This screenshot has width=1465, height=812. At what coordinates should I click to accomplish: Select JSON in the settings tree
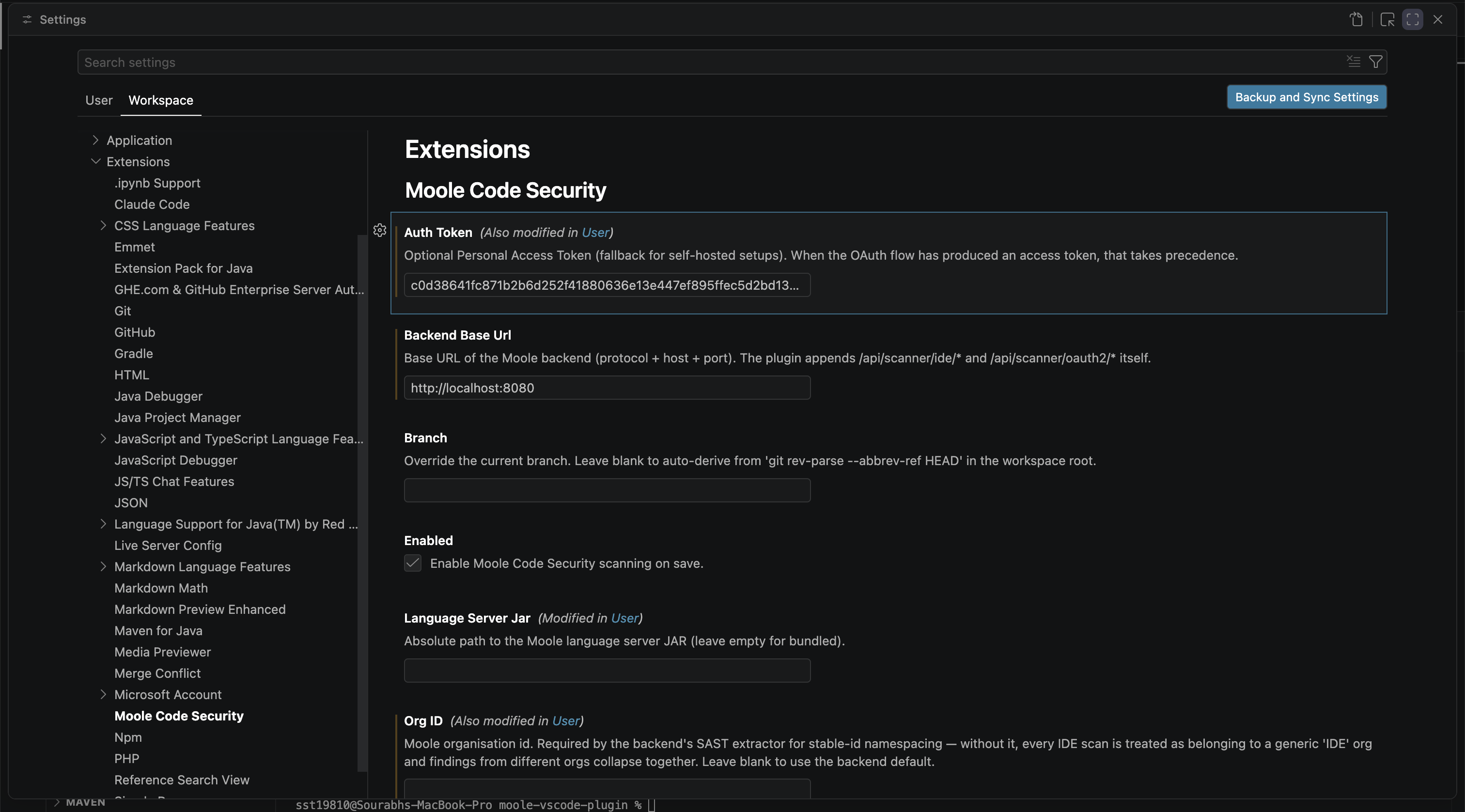click(131, 503)
